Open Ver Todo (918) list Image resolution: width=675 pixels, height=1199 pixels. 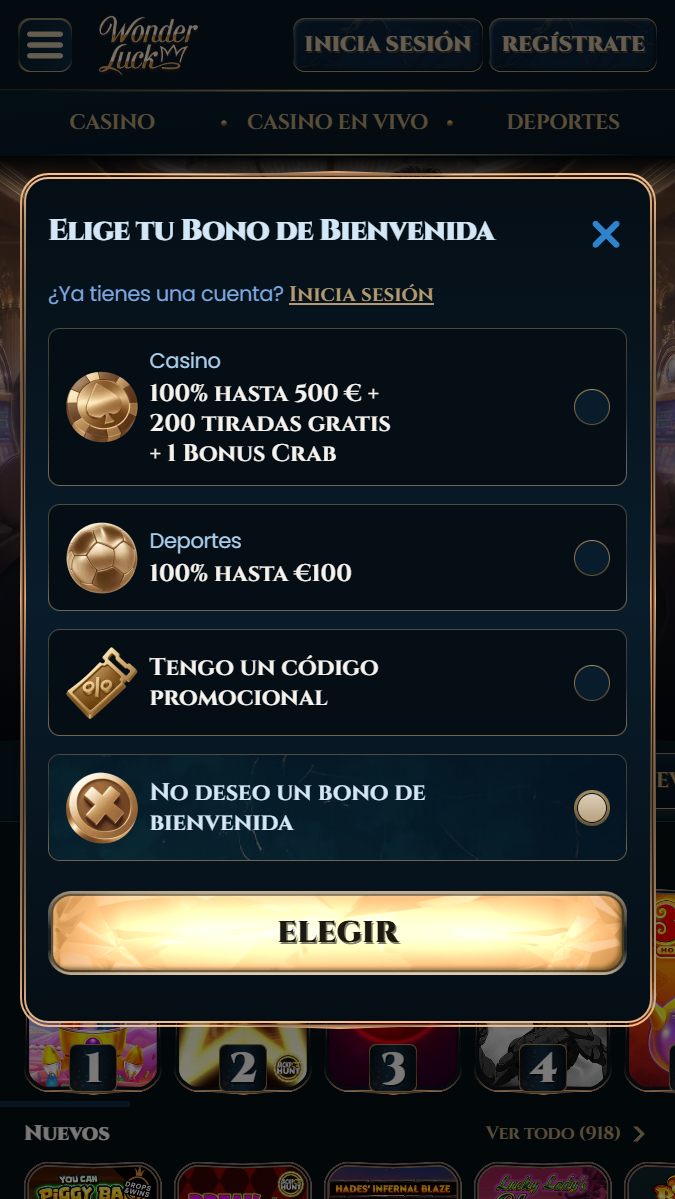click(553, 1133)
